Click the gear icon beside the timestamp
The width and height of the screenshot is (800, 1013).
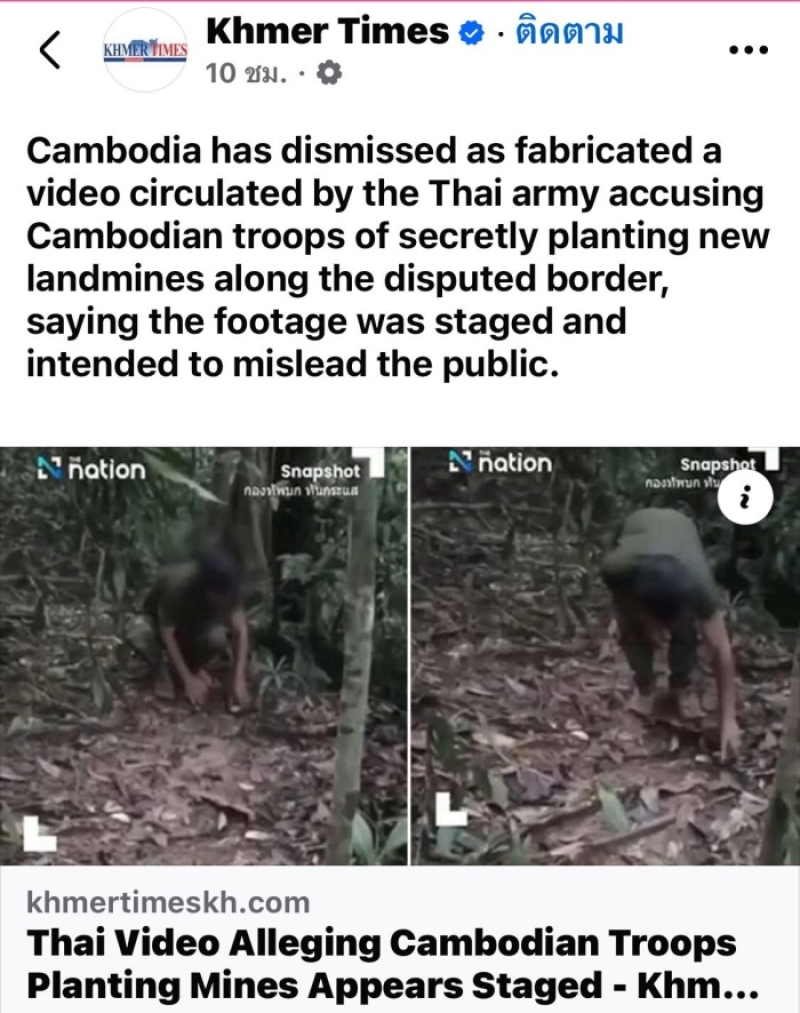pos(329,74)
